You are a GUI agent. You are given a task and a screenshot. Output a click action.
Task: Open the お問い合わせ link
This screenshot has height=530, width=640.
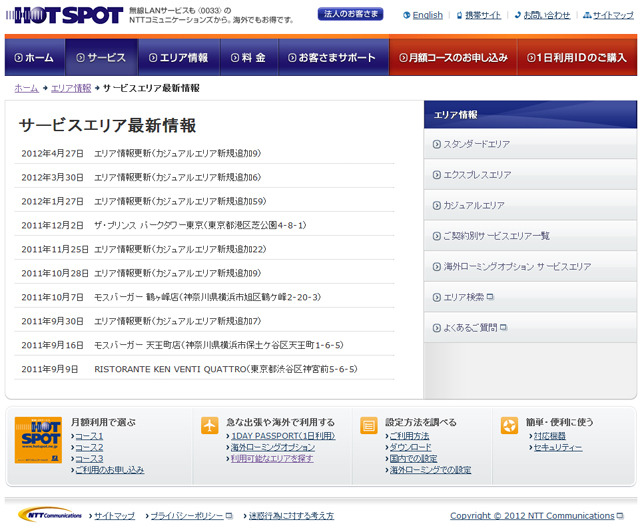[547, 15]
